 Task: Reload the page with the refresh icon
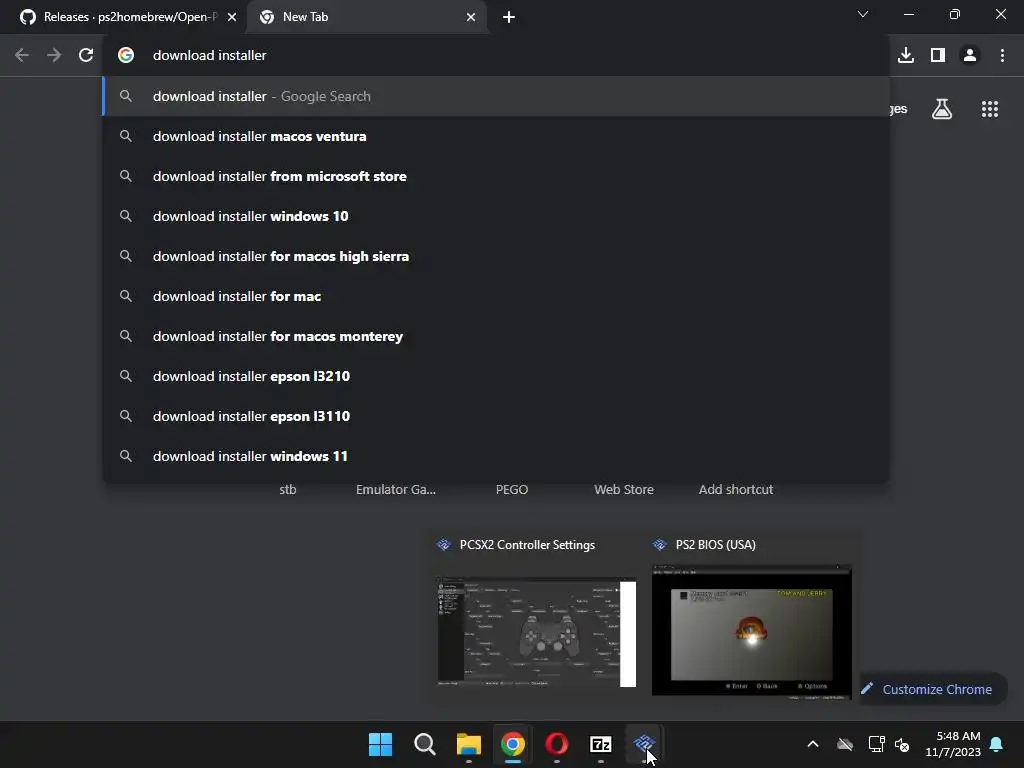click(x=86, y=56)
